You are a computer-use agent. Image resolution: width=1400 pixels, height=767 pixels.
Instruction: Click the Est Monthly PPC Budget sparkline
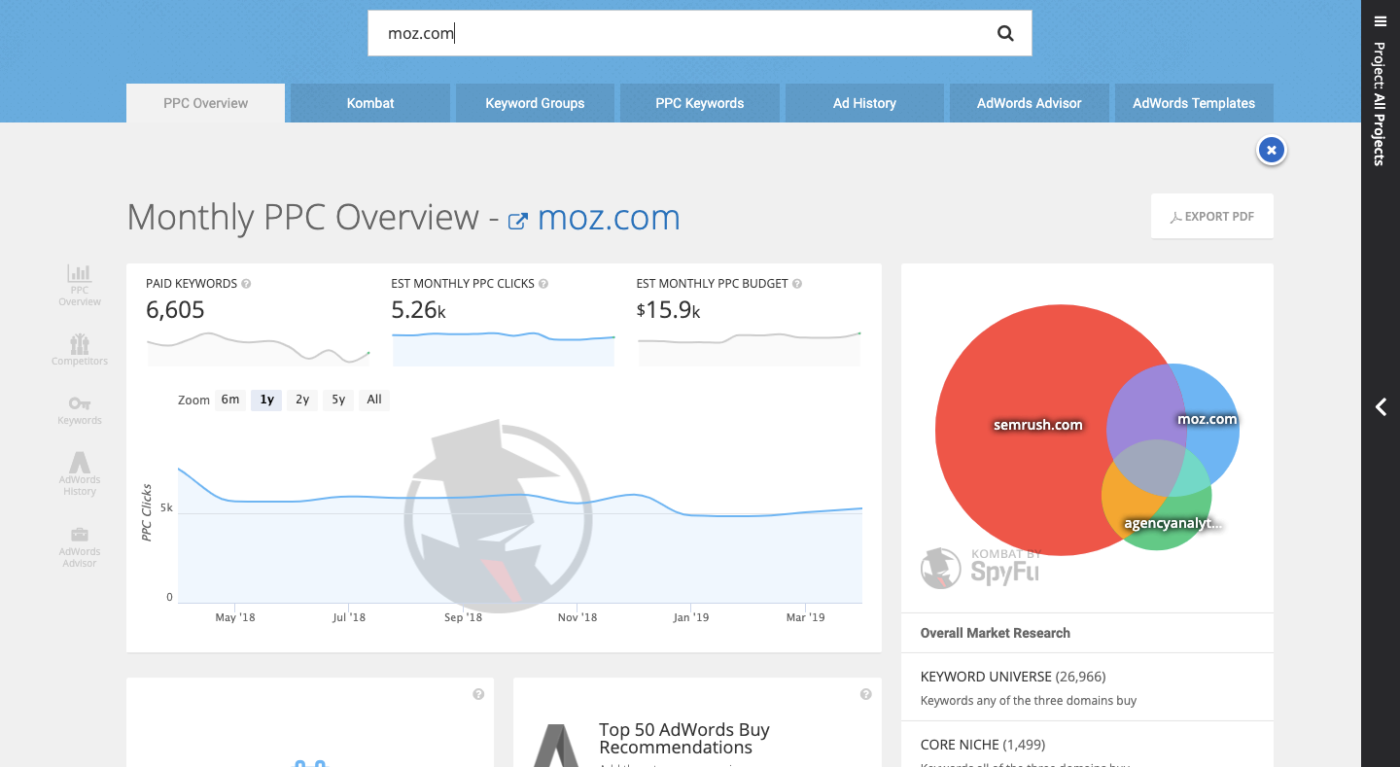tap(749, 348)
